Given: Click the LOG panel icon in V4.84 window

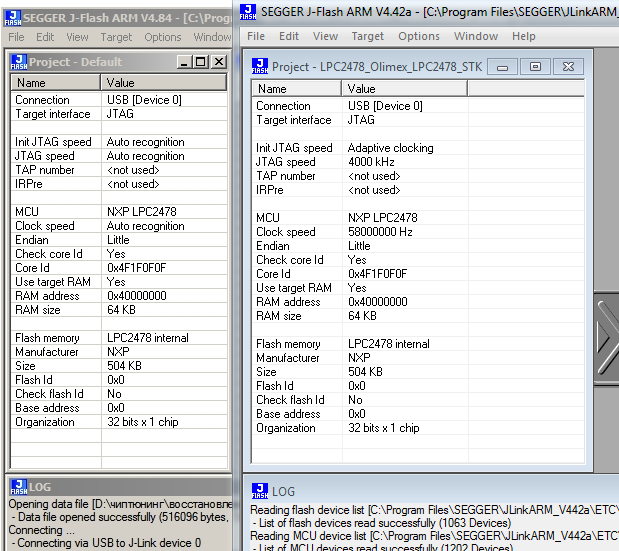Looking at the screenshot, I should tap(18, 487).
